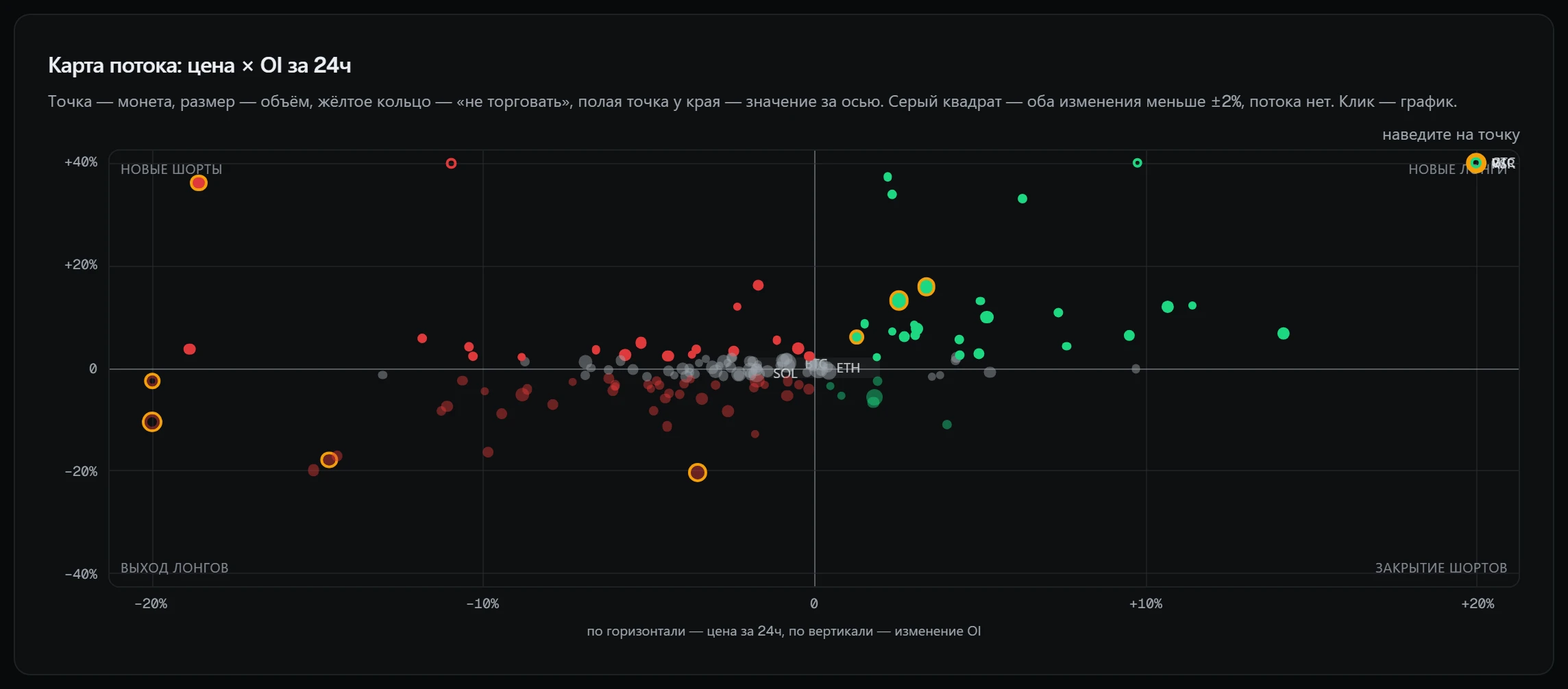1568x689 pixels.
Task: Click the hollow red dot at the top edge
Action: [451, 163]
